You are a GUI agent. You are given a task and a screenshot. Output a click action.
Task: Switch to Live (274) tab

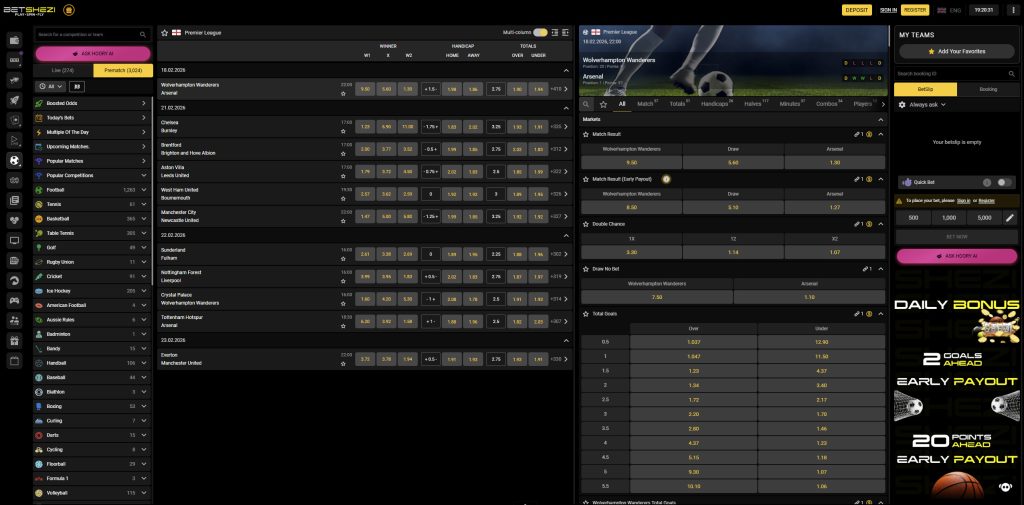[x=63, y=71]
